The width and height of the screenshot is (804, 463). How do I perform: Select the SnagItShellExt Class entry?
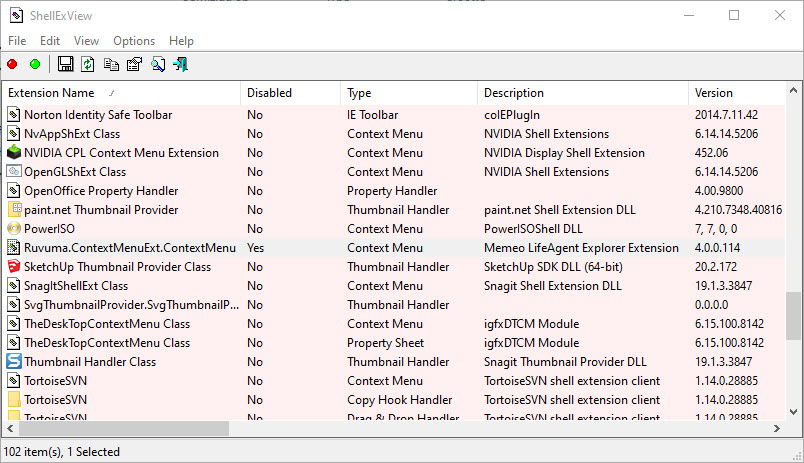76,286
